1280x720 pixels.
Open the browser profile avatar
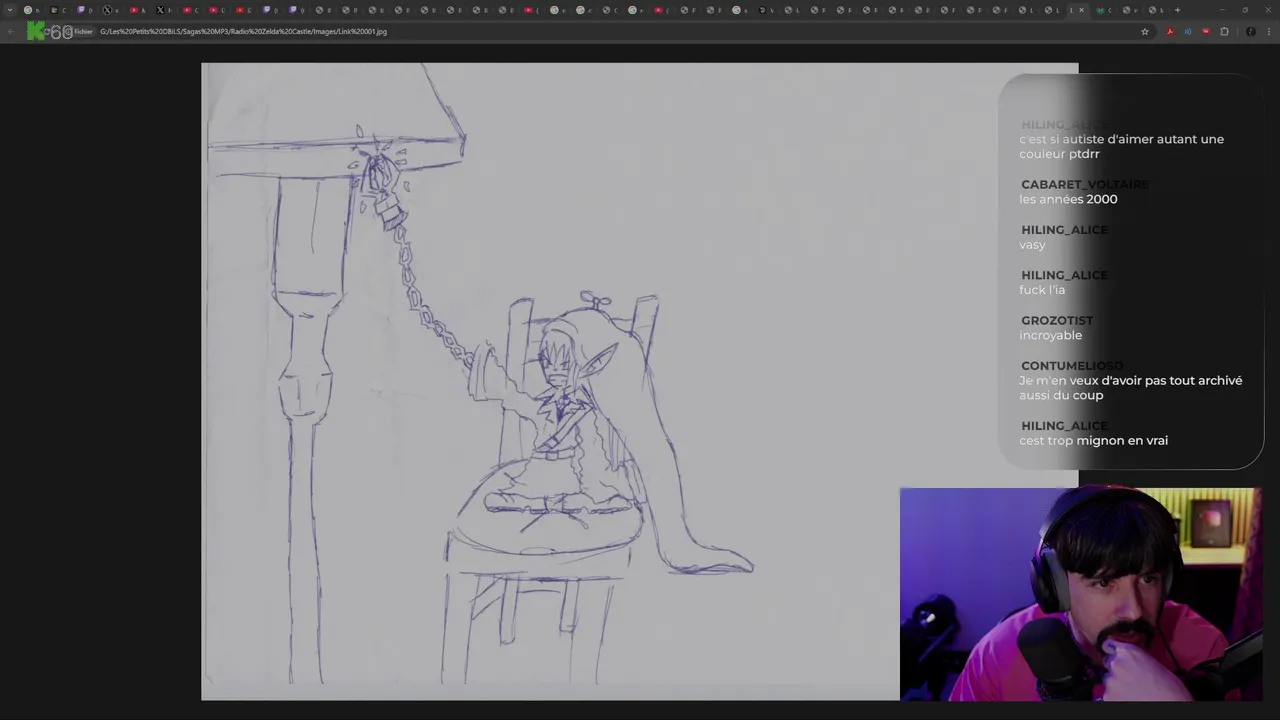point(1251,31)
